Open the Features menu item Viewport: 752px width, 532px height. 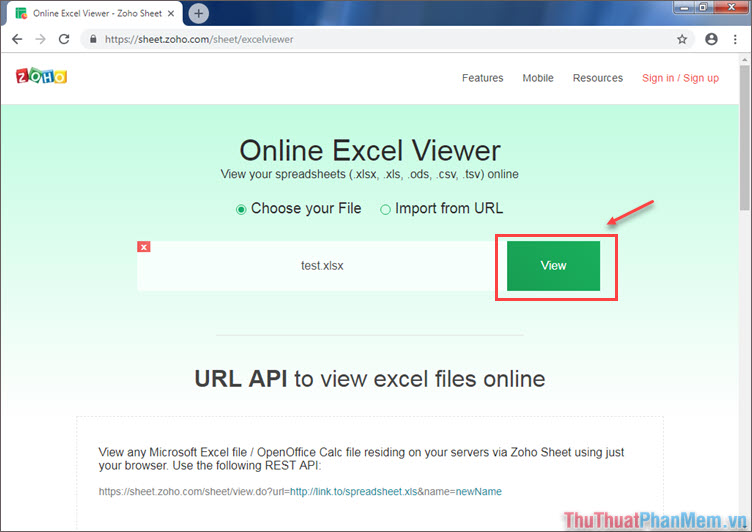point(482,78)
